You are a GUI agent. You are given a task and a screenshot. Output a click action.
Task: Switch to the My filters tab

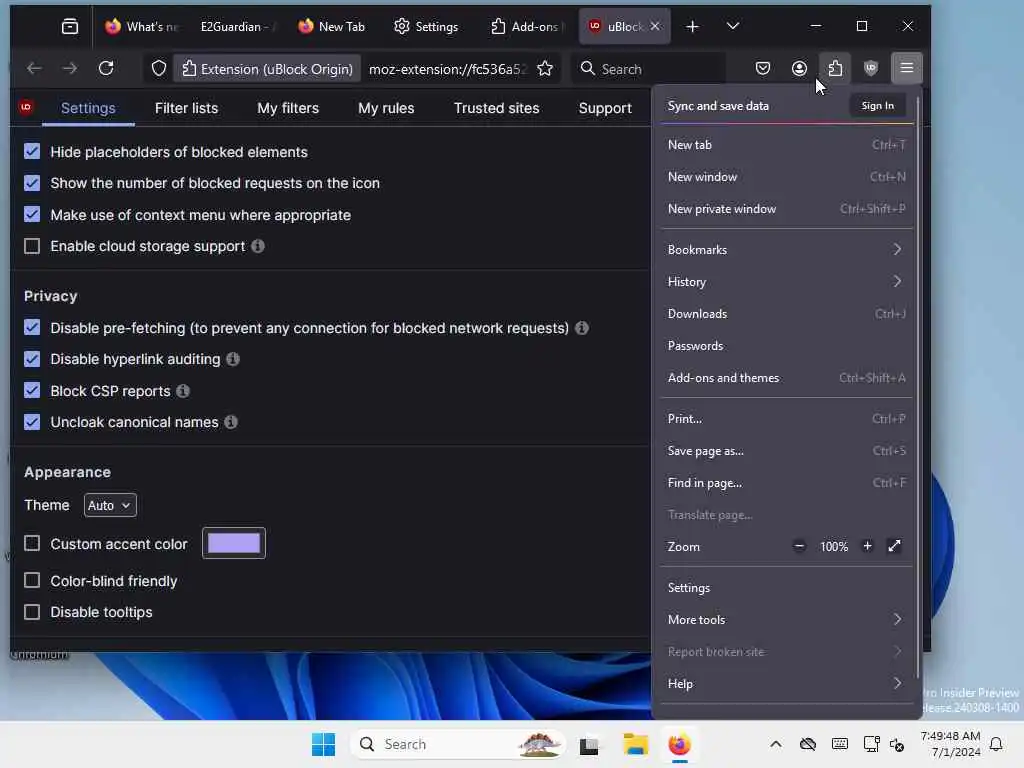[288, 108]
